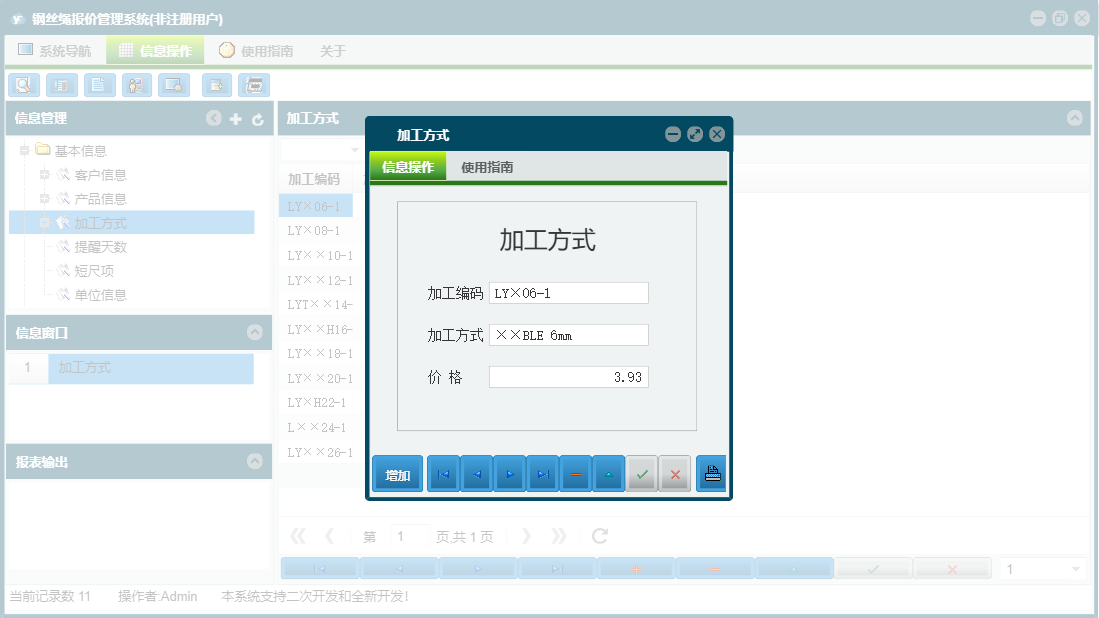Click the add-record icon with green plus
The height and width of the screenshot is (618, 1099).
tap(216, 85)
